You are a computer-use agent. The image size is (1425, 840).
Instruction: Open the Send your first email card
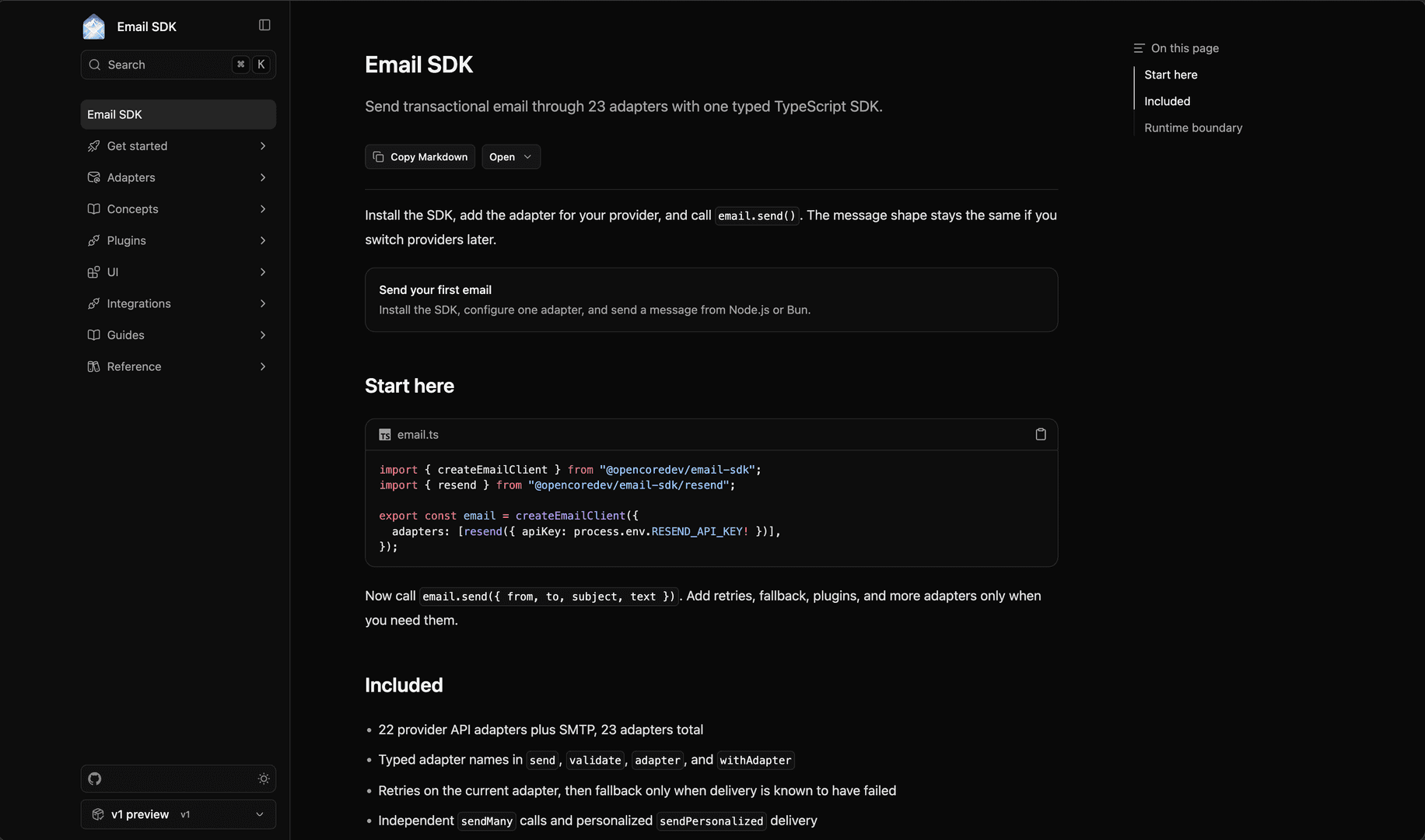click(711, 299)
